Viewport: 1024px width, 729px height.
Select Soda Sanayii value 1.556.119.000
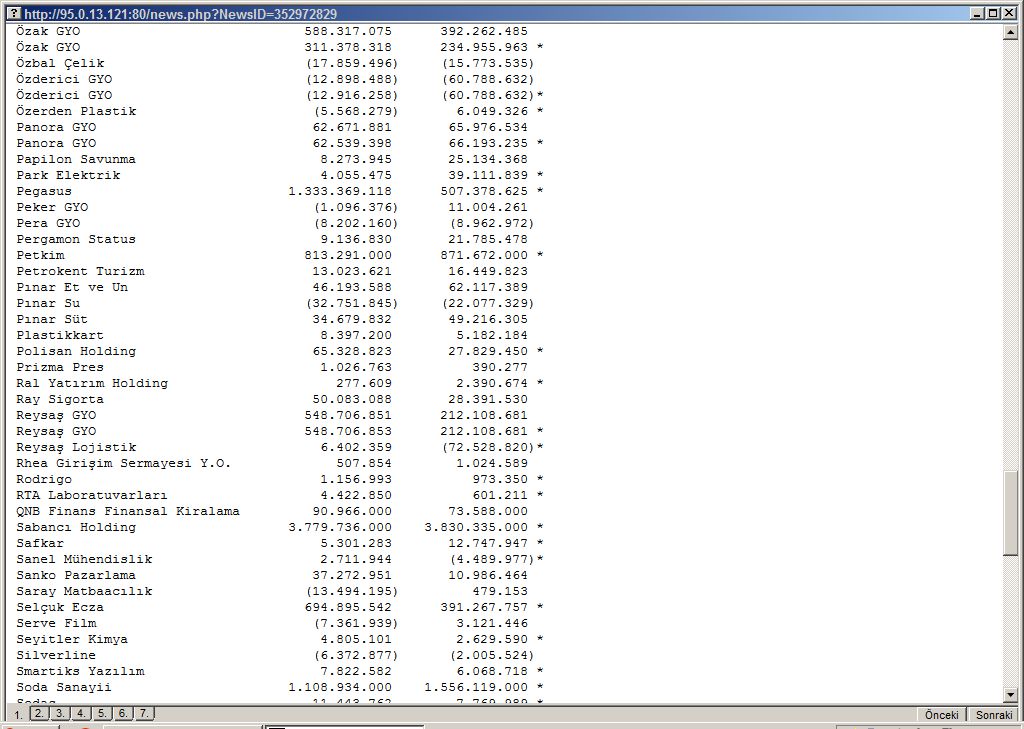tap(476, 687)
